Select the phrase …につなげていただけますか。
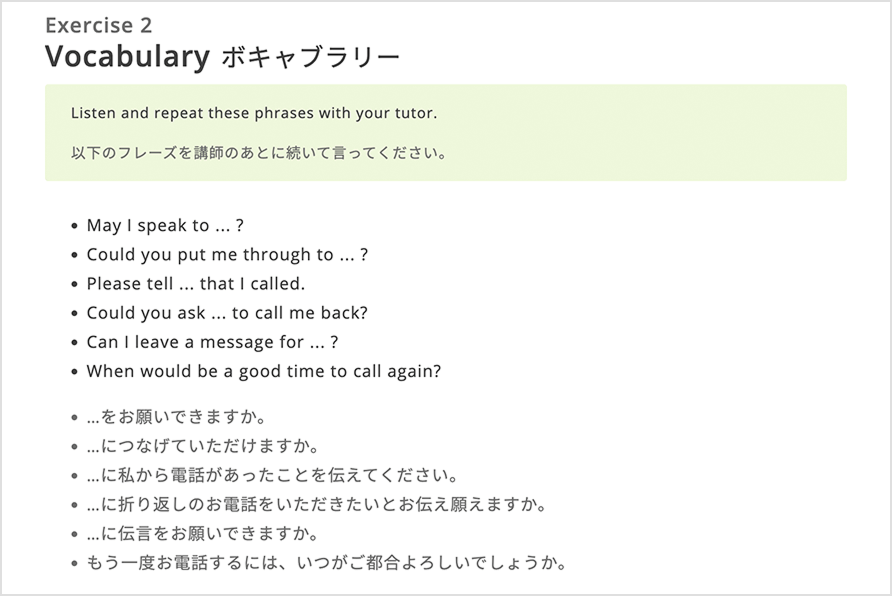Screen dimensions: 892x596 (203, 446)
